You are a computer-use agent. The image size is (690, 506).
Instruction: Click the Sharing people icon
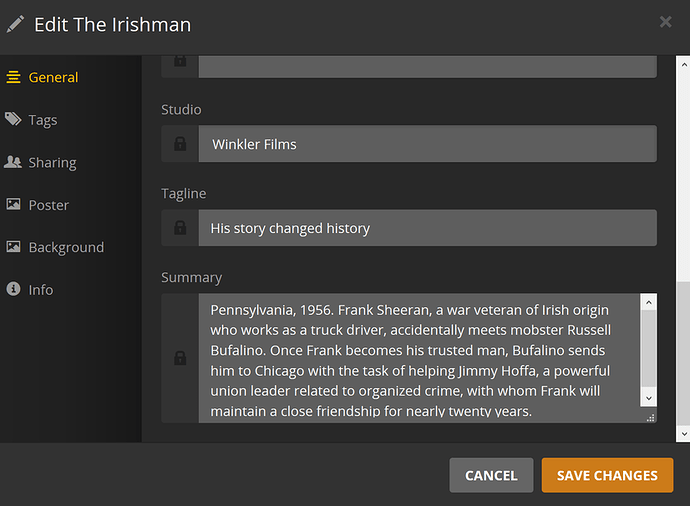13,162
